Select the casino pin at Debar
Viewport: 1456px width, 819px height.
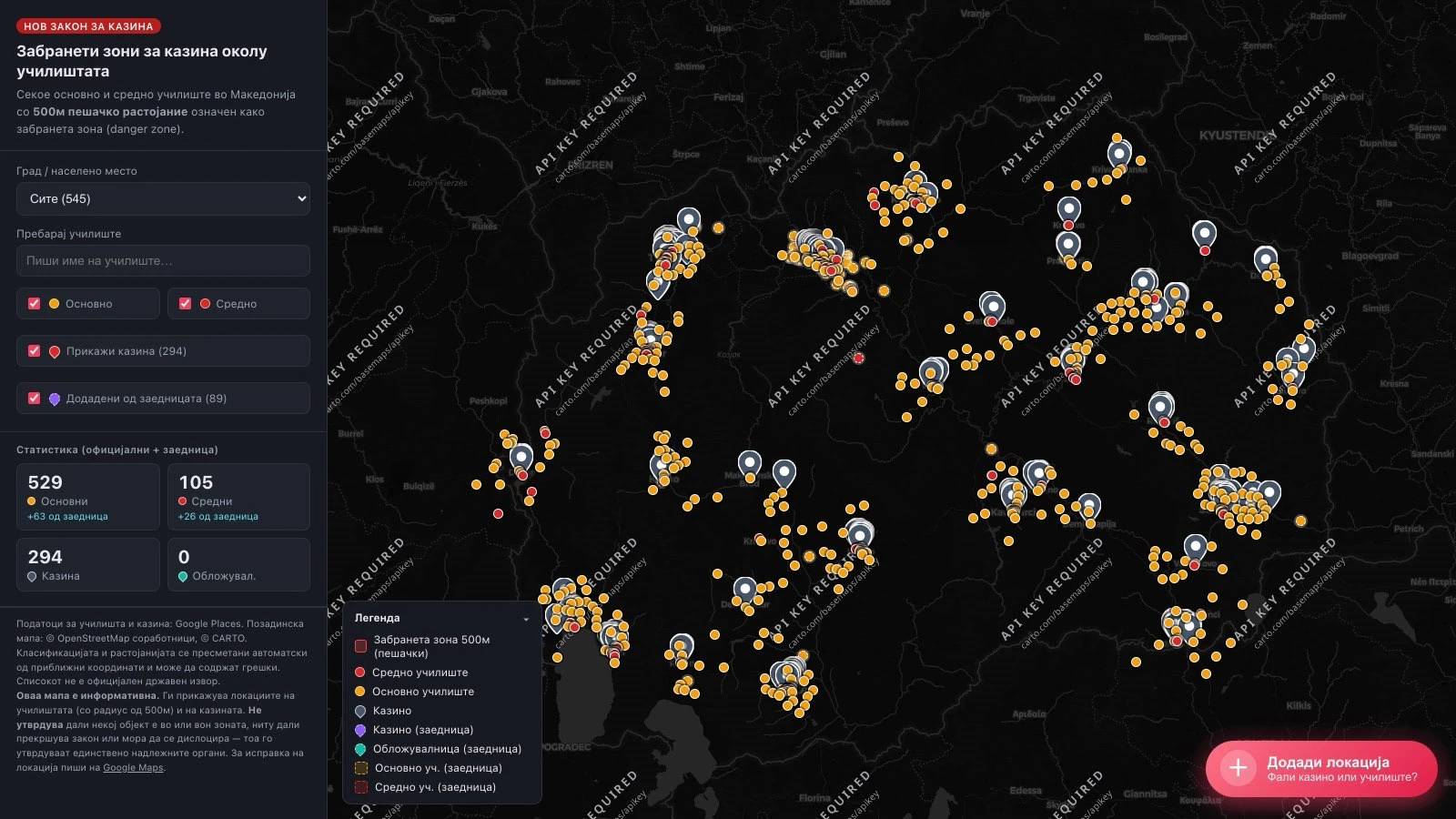pyautogui.click(x=521, y=458)
